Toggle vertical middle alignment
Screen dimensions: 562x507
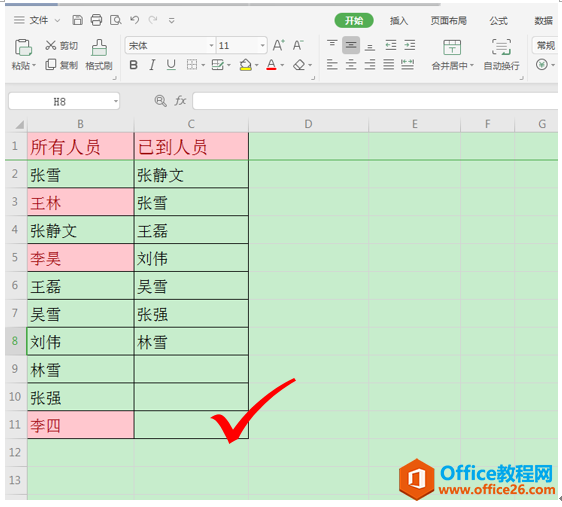[351, 45]
